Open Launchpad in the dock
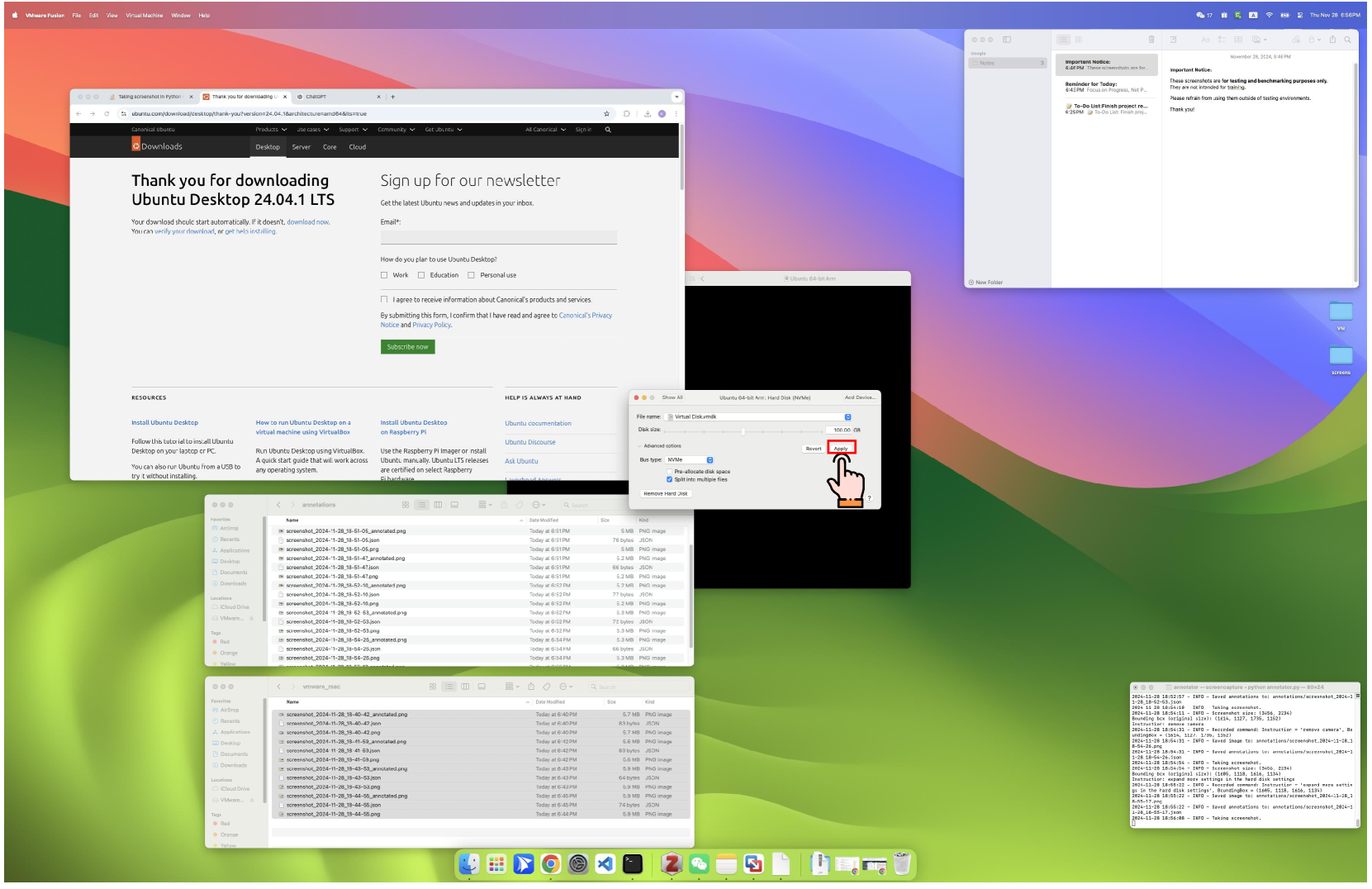Screen dimensions: 1372x889 click(496, 864)
